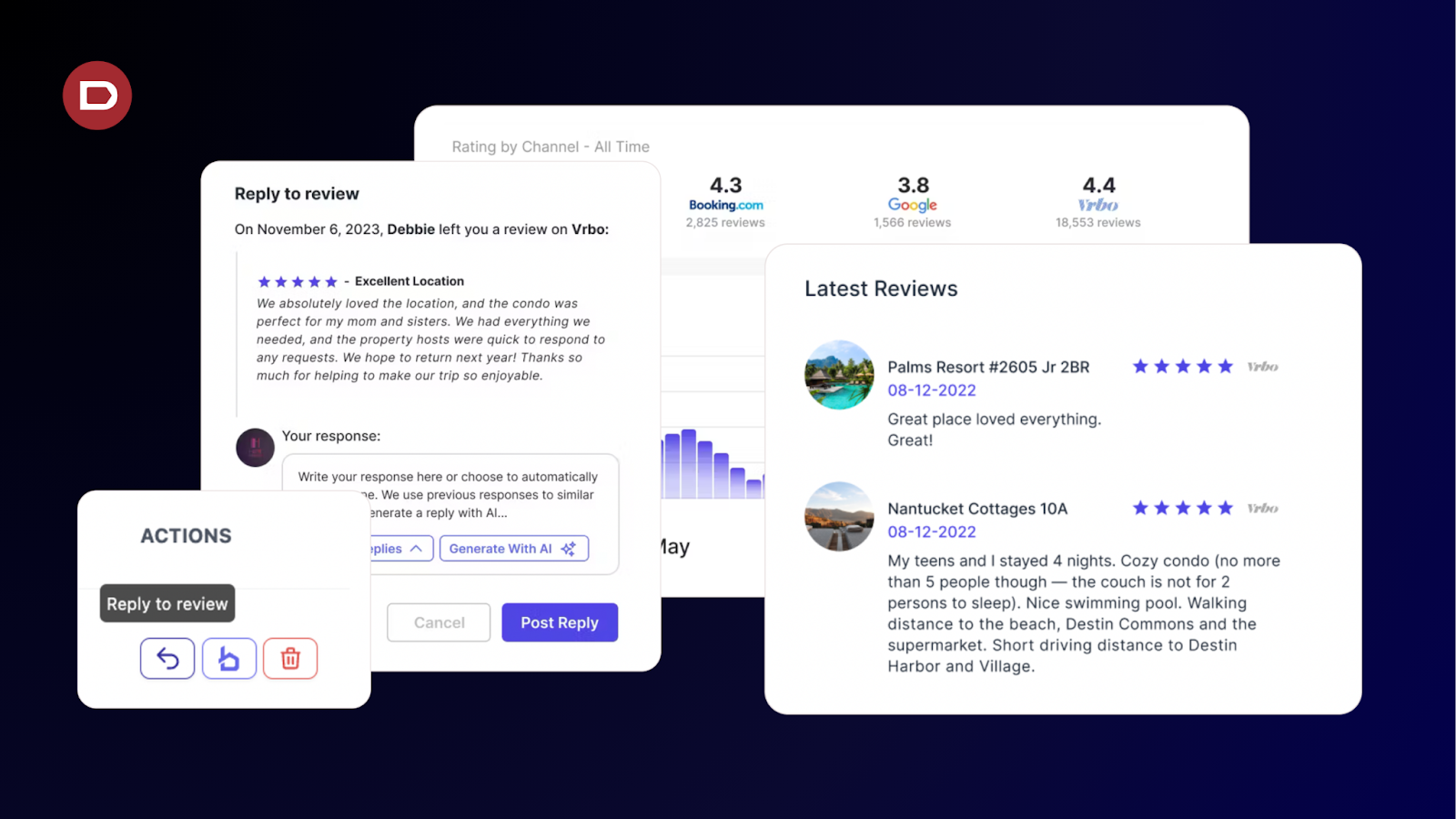Click the middle house-shaped action icon
The width and height of the screenshot is (1456, 819).
[x=228, y=658]
